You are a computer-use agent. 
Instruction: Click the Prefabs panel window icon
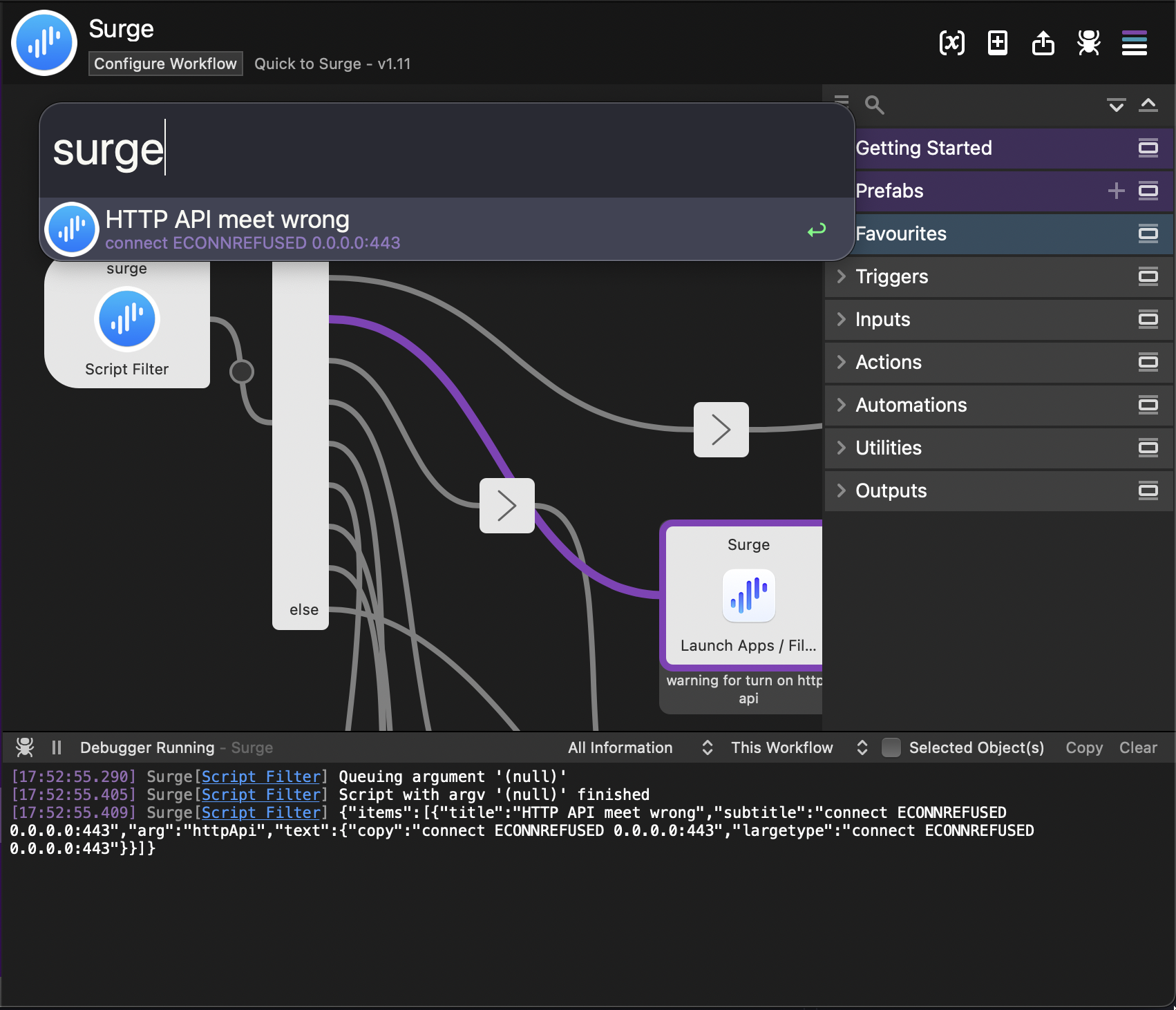tap(1148, 191)
